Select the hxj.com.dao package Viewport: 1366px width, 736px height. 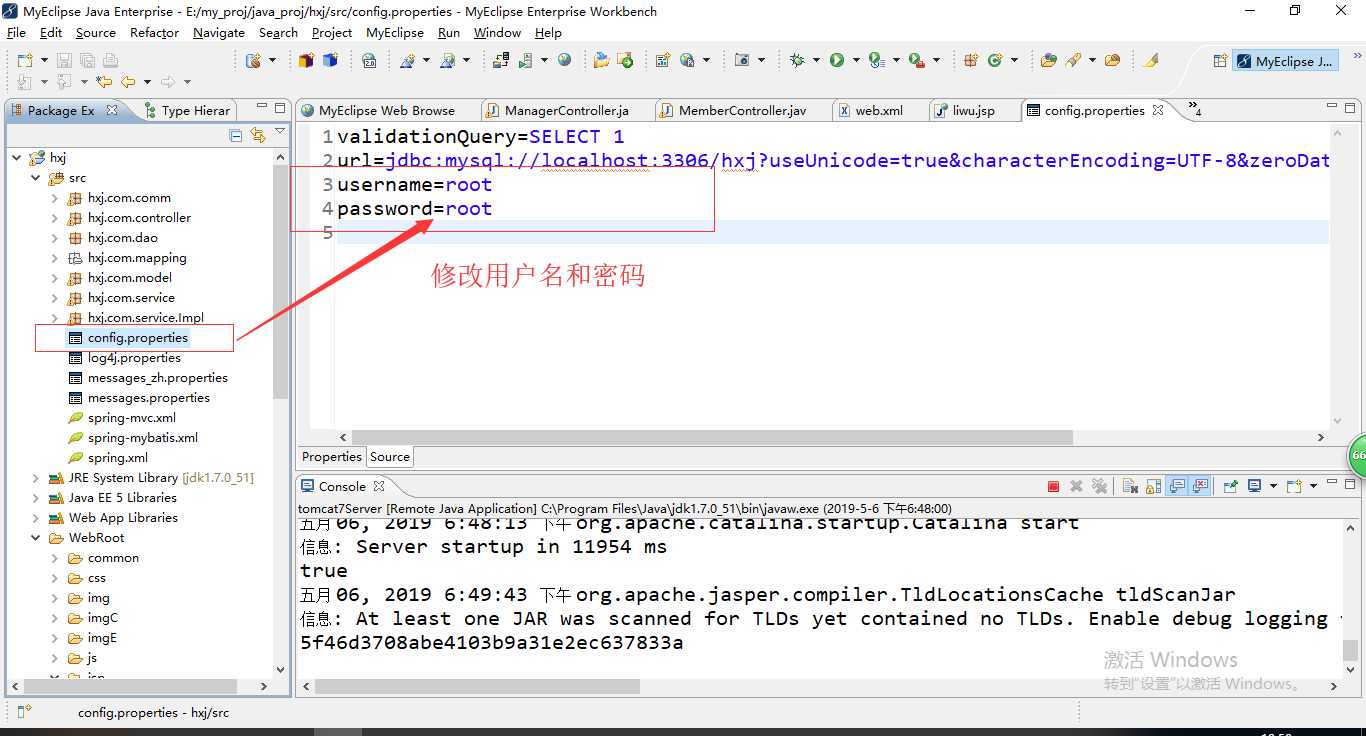(x=113, y=238)
